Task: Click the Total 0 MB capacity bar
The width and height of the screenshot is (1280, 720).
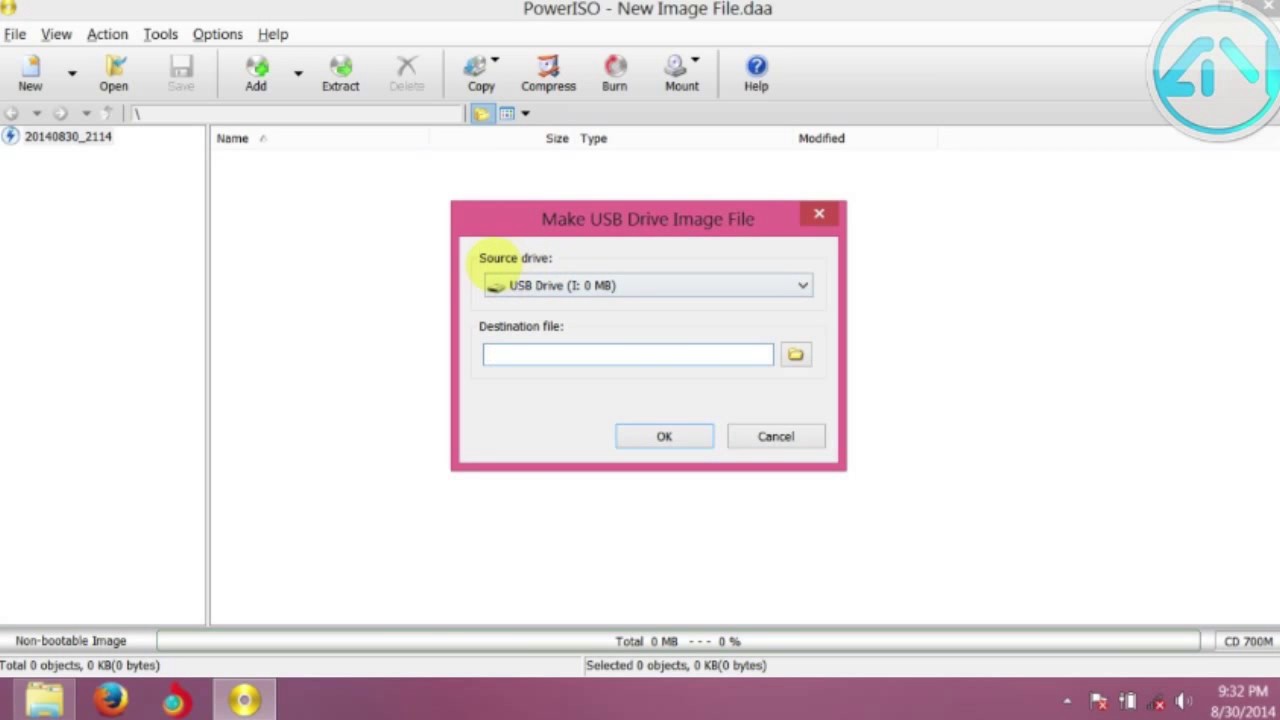Action: [x=678, y=641]
